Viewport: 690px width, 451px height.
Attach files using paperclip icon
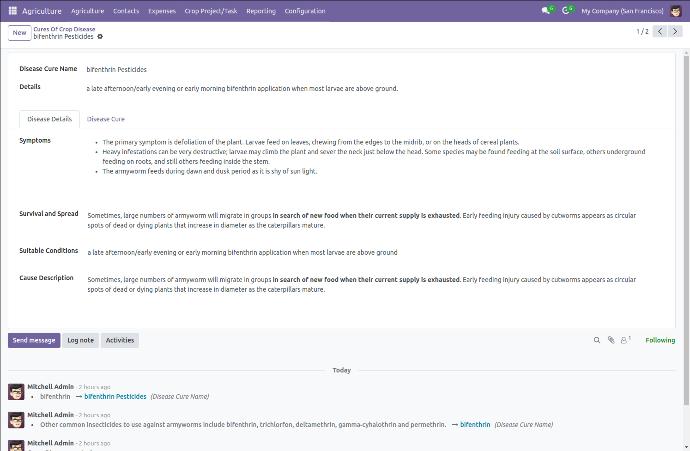[x=611, y=340]
